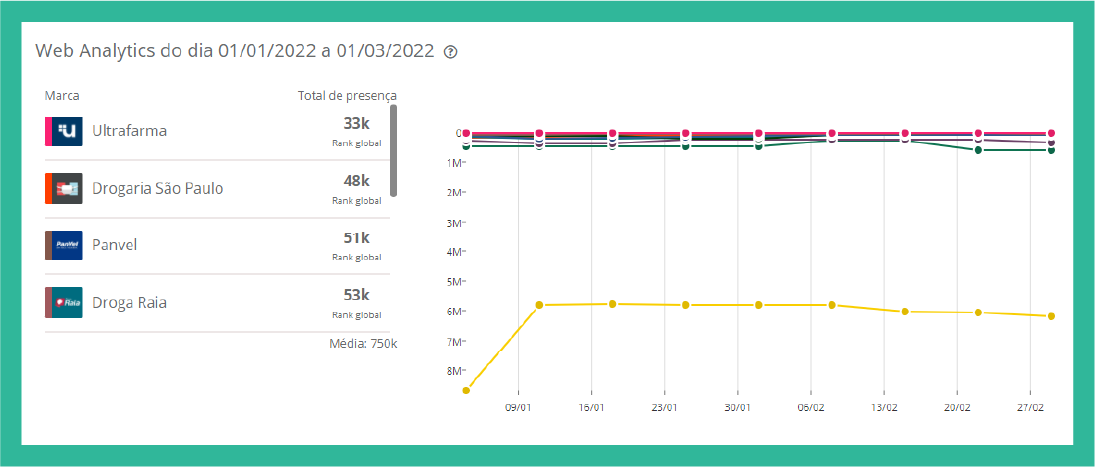Click Ultrafarma's pink color swatch
Screen dimensions: 1095x467
click(x=48, y=131)
